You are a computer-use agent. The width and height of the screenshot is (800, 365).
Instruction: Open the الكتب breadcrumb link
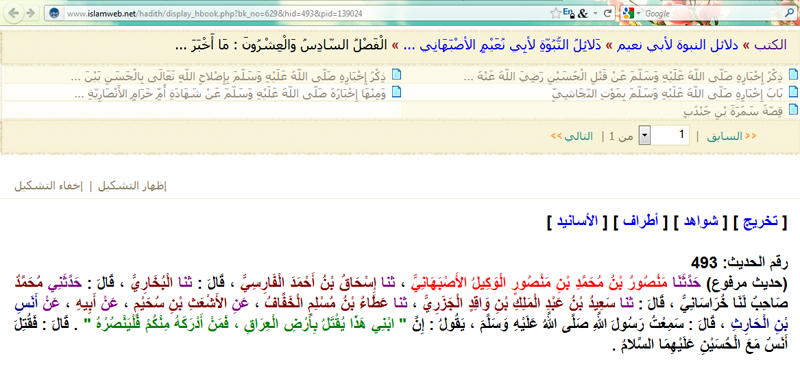point(771,44)
